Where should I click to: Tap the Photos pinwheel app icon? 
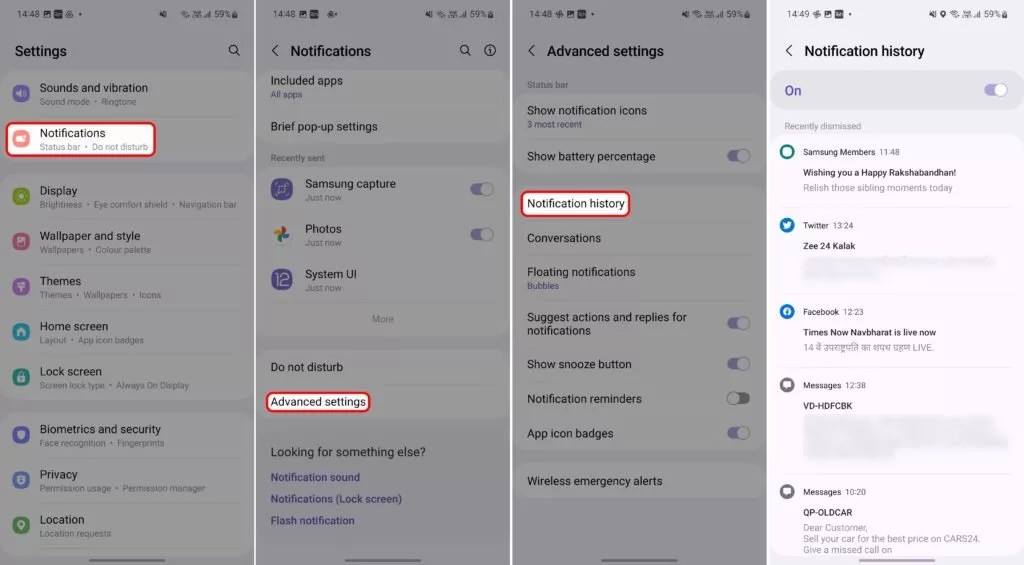[281, 234]
